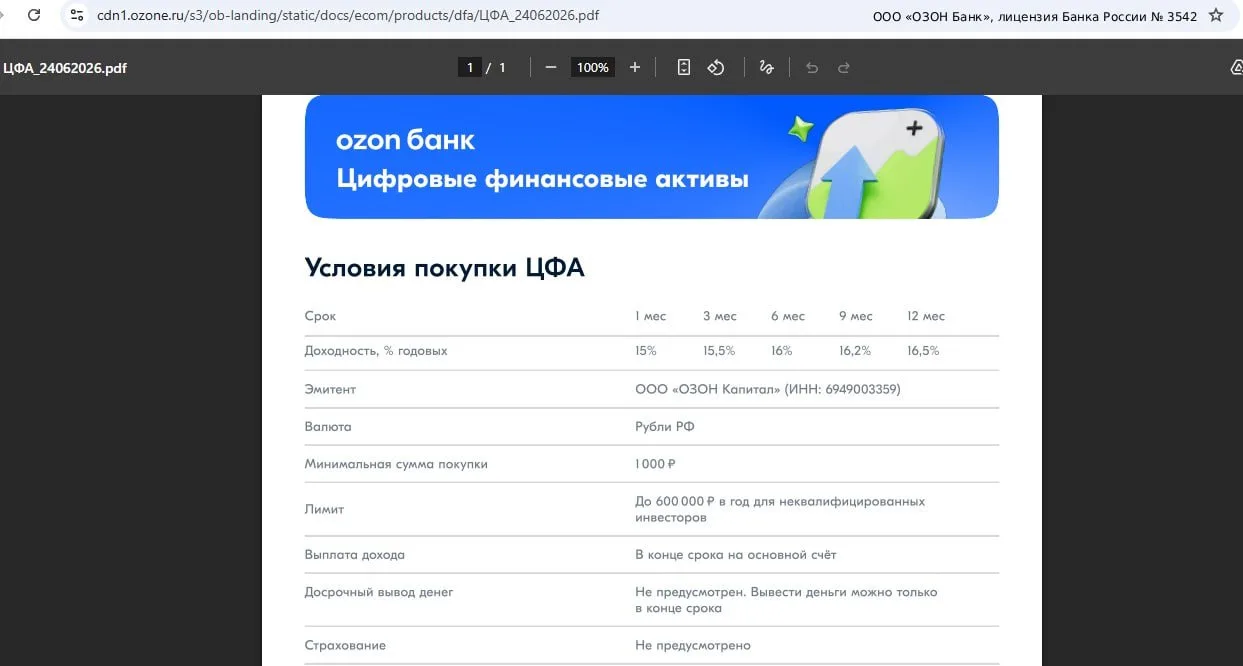
Task: Click the Срок row label
Action: [x=320, y=316]
